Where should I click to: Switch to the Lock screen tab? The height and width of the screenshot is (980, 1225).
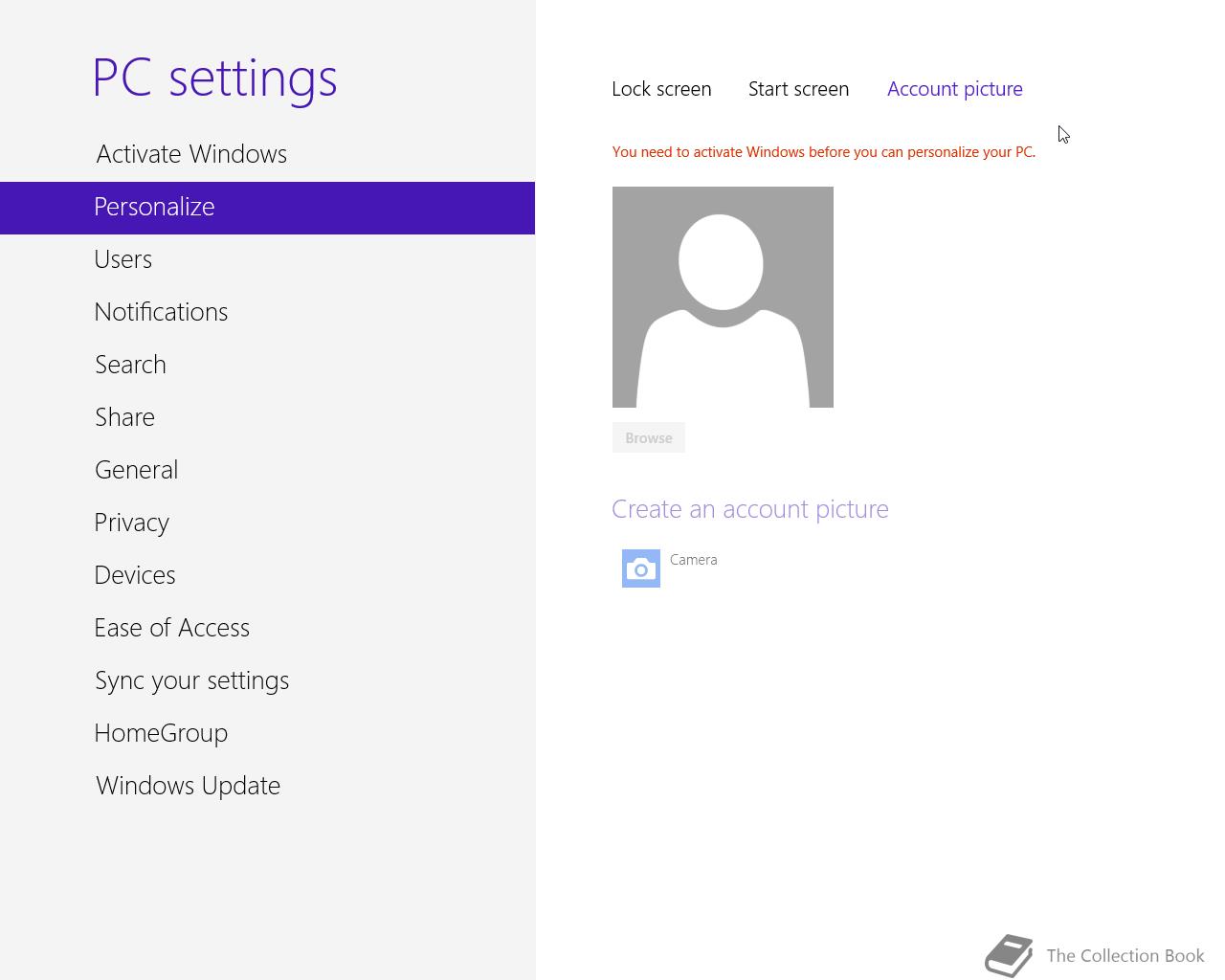coord(661,89)
